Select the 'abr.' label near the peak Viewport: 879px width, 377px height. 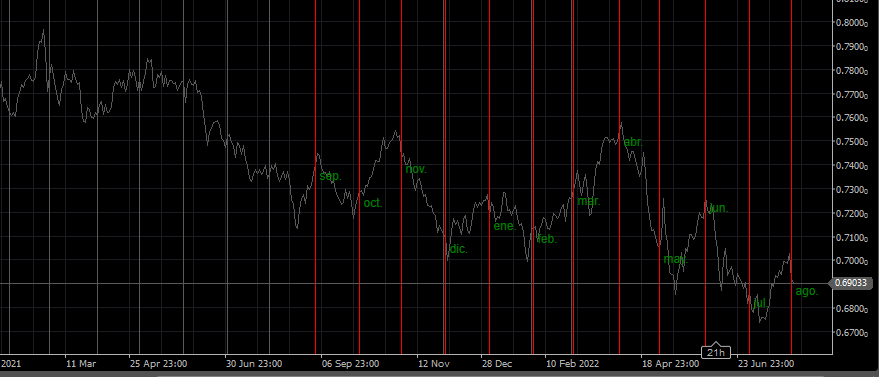(x=633, y=142)
